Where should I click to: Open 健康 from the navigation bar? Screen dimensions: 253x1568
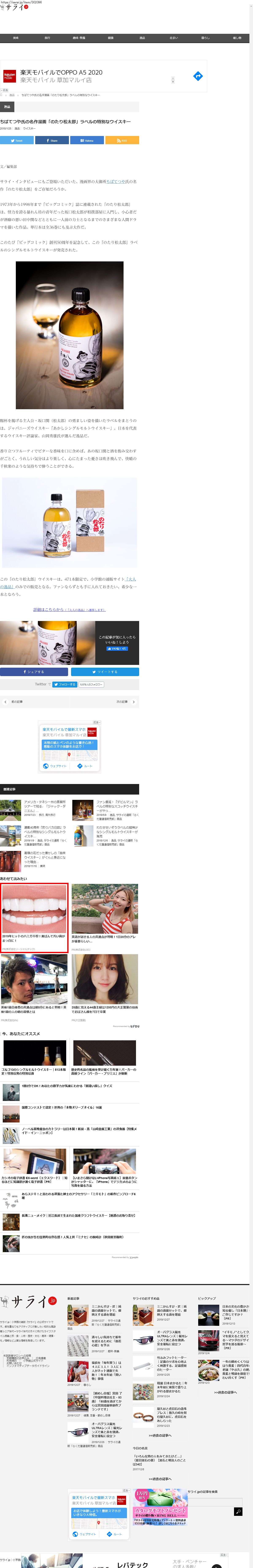point(111,38)
